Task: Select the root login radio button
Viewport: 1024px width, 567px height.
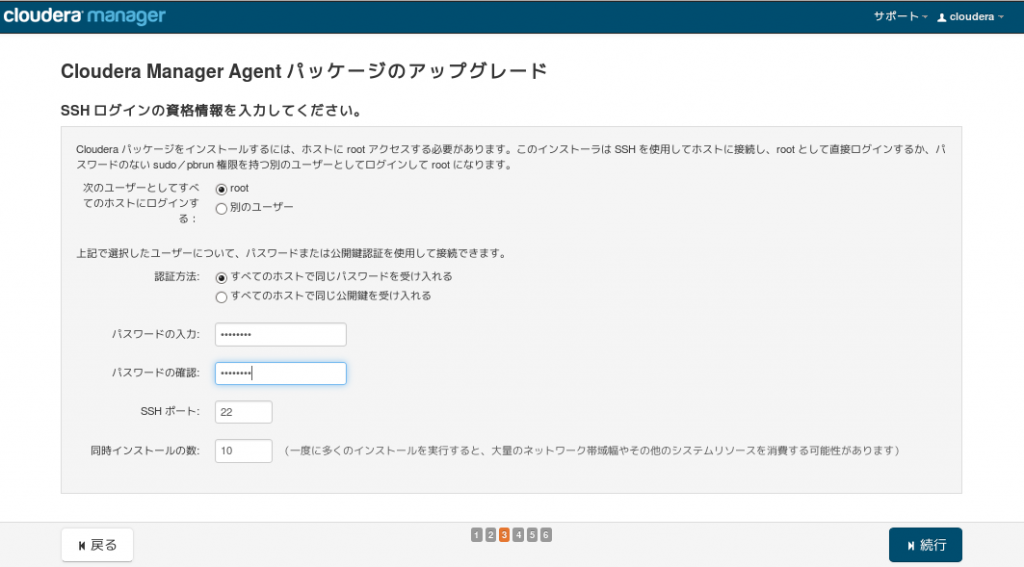Action: [x=221, y=189]
